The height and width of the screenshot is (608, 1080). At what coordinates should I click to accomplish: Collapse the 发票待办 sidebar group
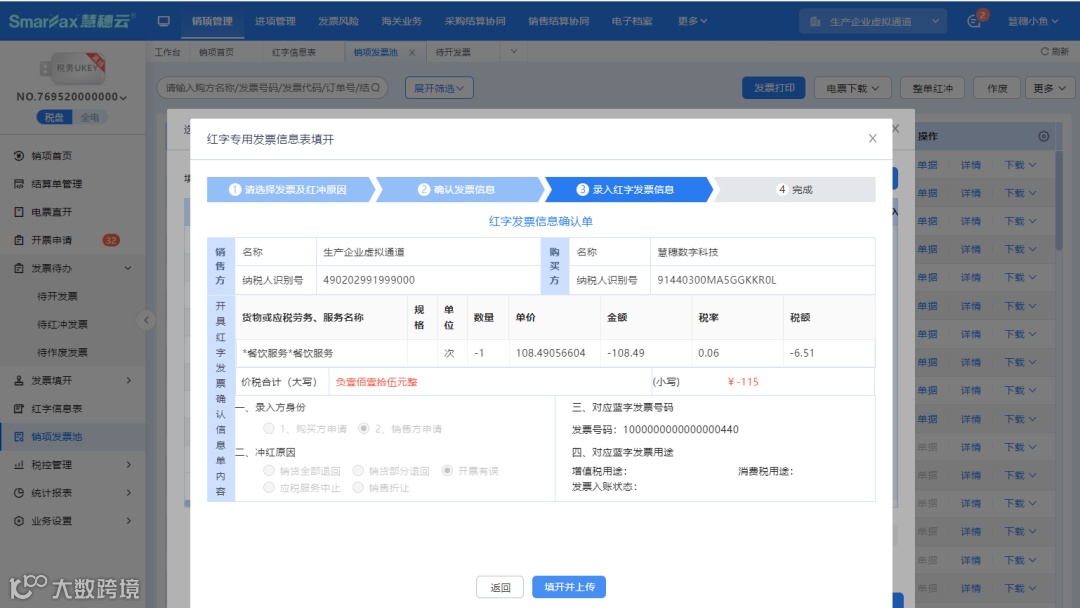pos(128,269)
